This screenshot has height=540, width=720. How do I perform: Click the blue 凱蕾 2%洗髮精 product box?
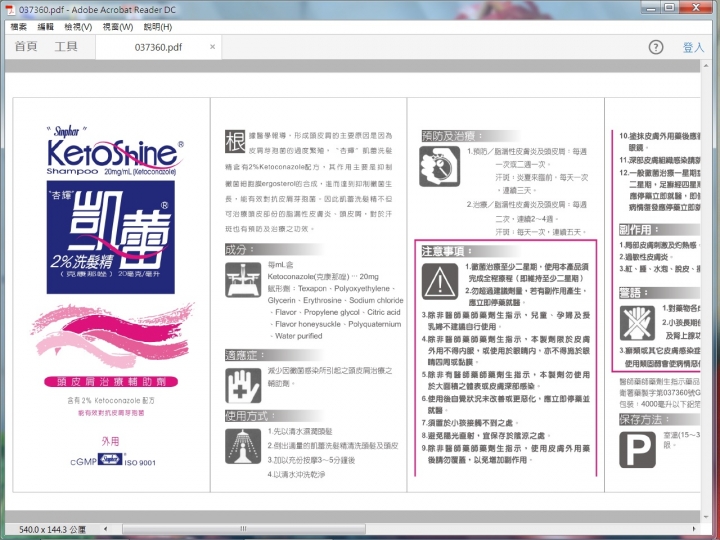point(111,237)
